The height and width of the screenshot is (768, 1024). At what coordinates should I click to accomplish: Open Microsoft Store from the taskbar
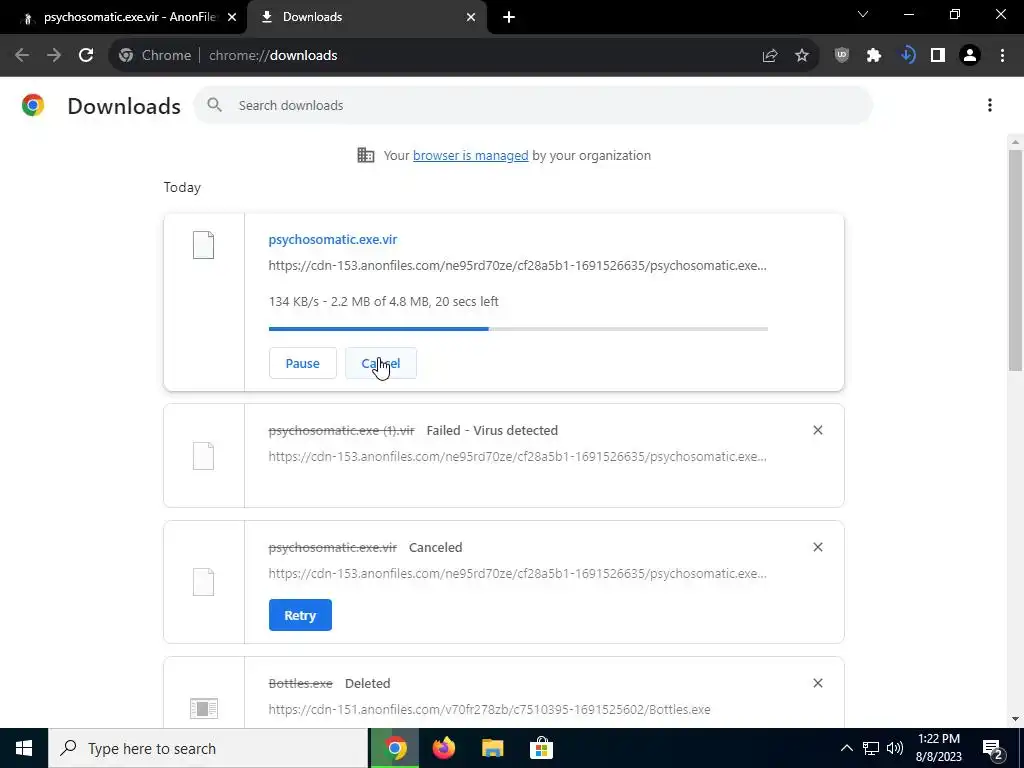tap(541, 748)
